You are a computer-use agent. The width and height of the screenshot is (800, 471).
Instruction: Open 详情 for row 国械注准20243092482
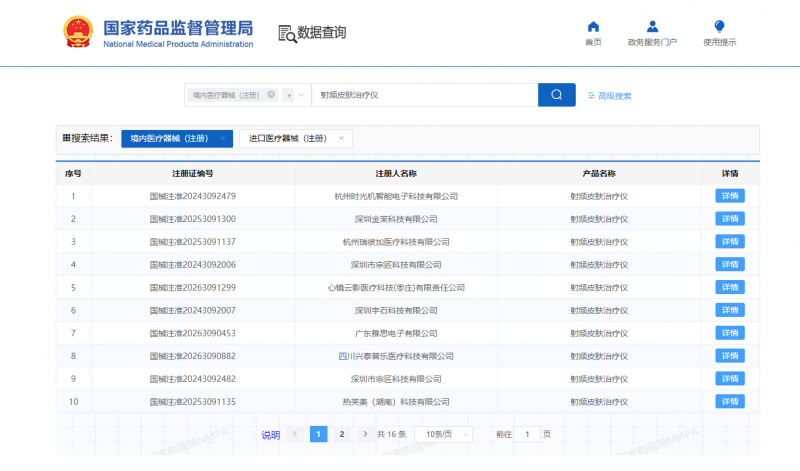coord(730,379)
